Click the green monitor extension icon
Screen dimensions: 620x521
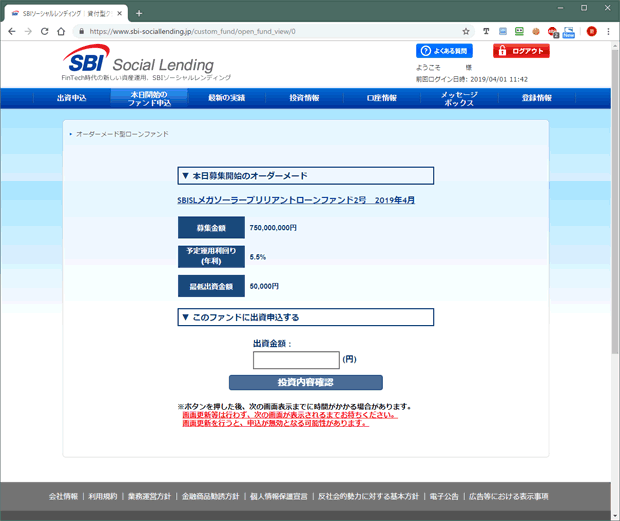(519, 31)
